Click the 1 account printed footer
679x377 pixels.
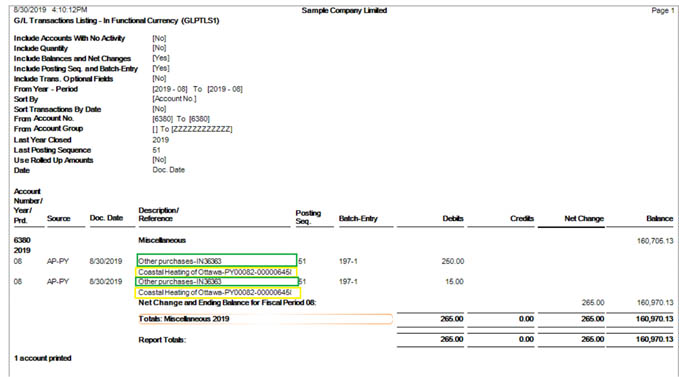coord(42,358)
